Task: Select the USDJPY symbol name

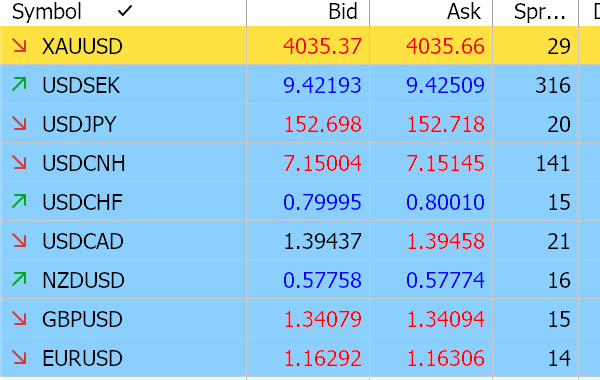Action: click(79, 124)
